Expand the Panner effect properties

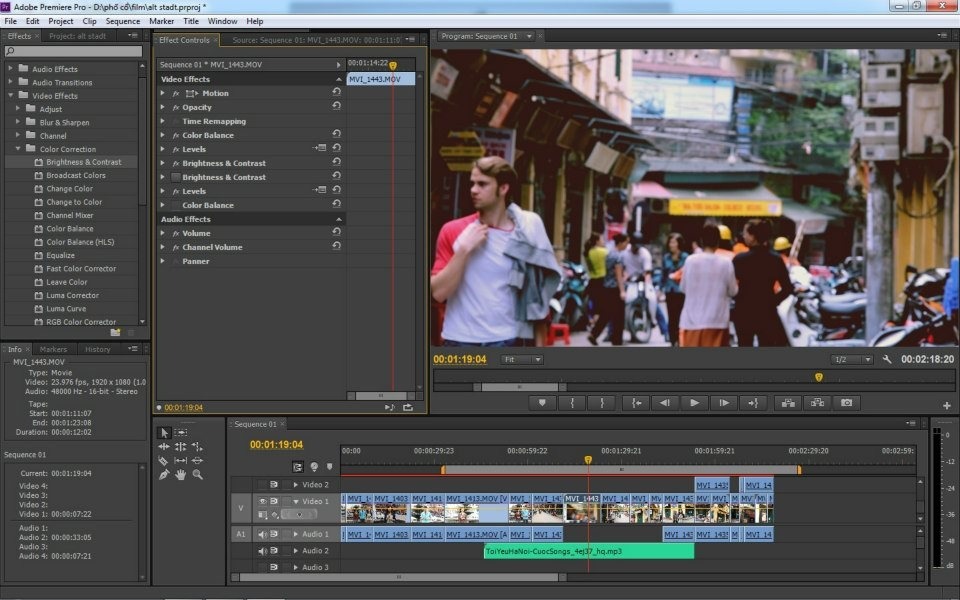coord(162,261)
